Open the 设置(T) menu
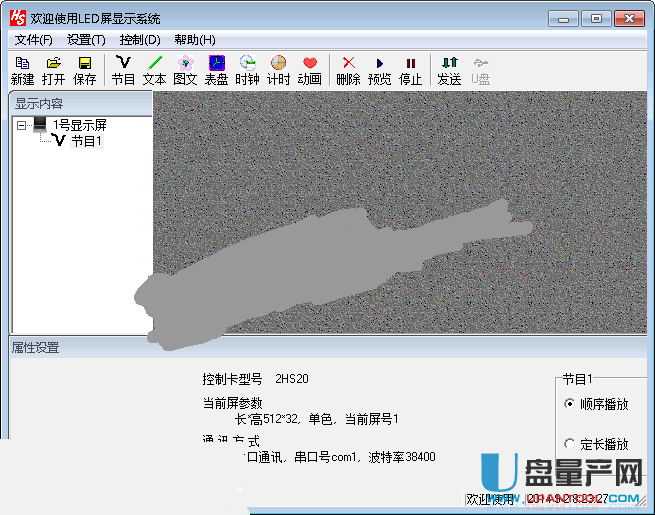655x515 pixels. [x=86, y=40]
